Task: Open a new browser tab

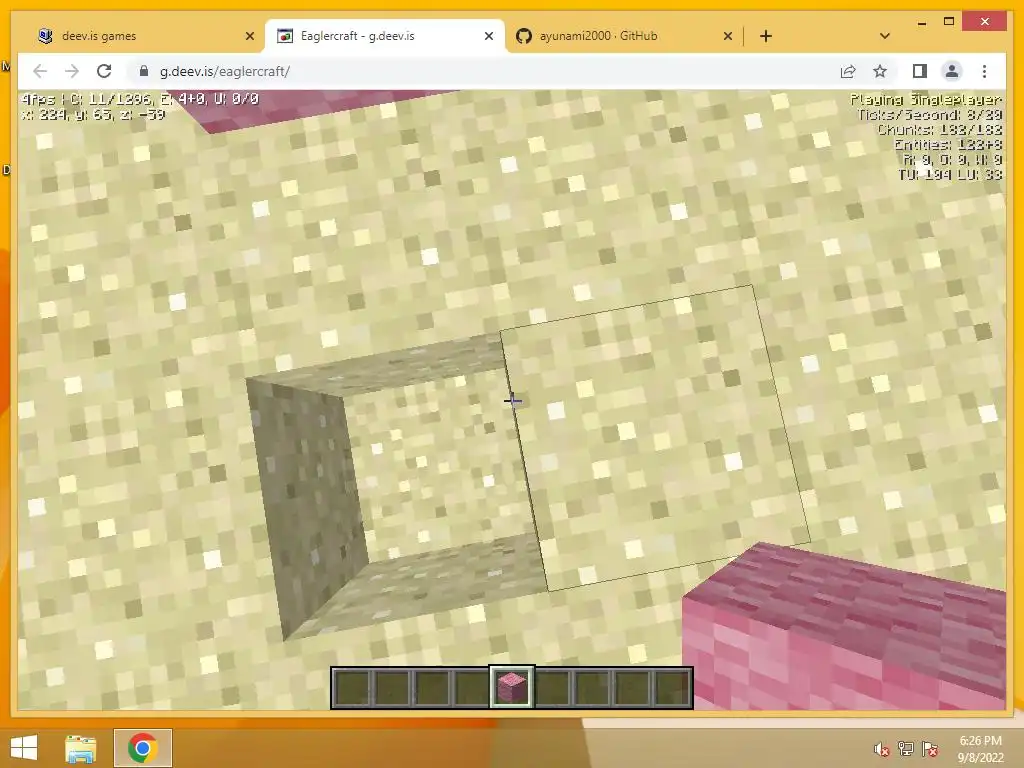Action: pyautogui.click(x=766, y=37)
